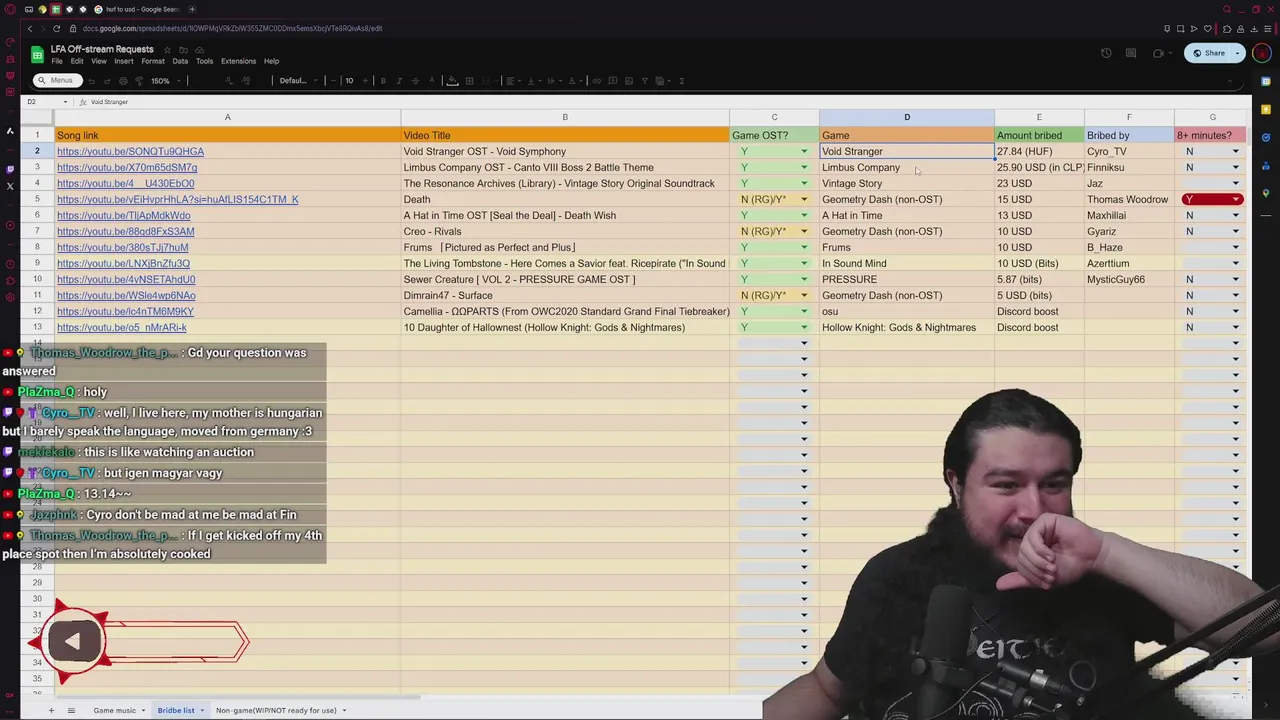Click the Share button

[1209, 53]
